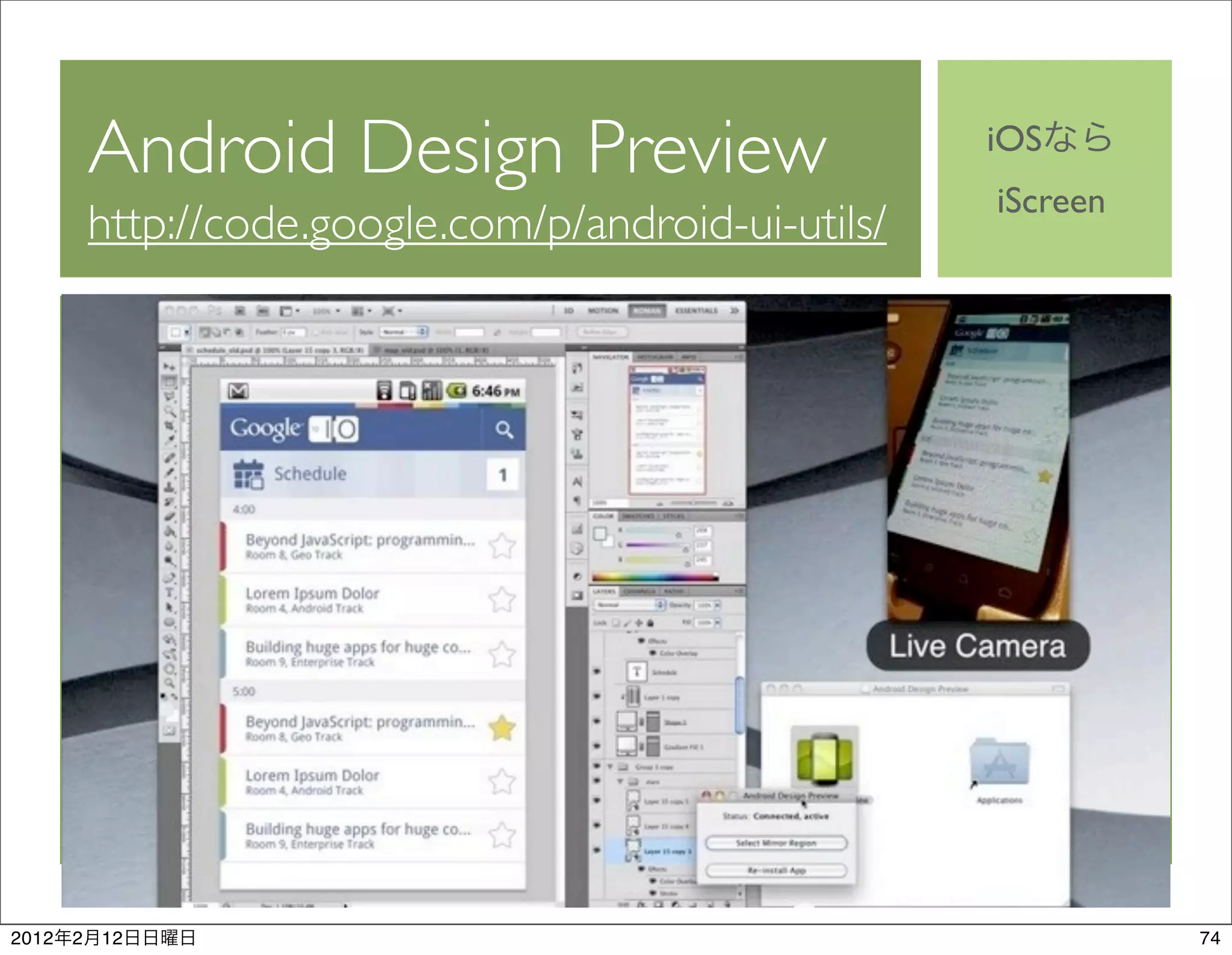
Task: Select the Horizontal Type tool
Action: click(170, 592)
